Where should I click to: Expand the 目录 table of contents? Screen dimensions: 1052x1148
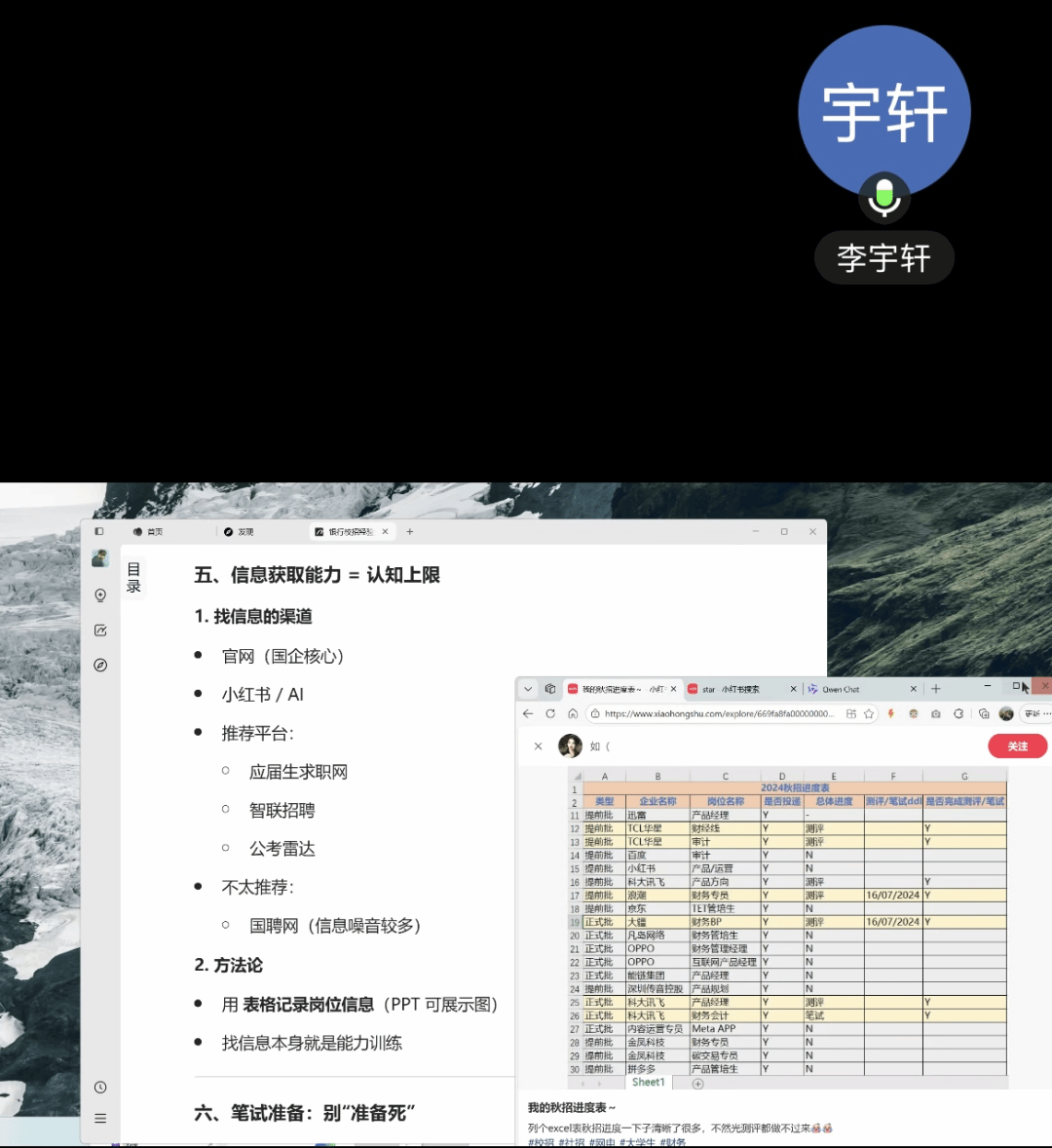133,578
